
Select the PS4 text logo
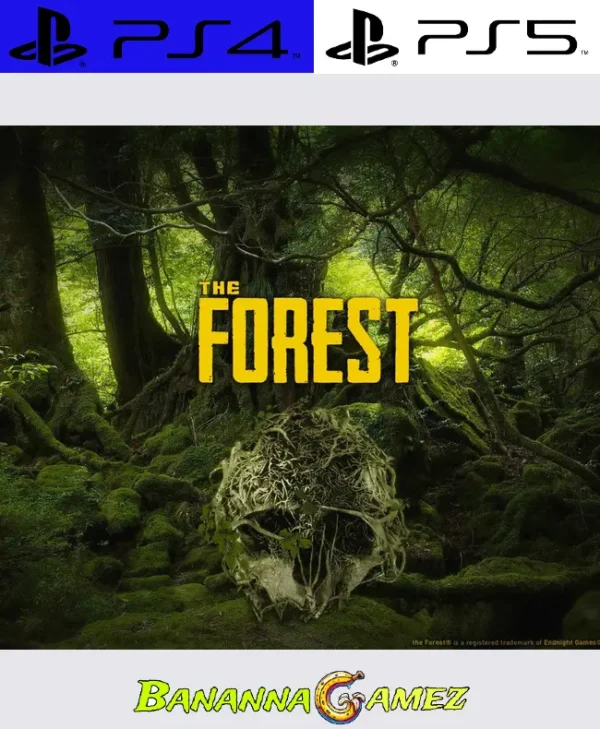pos(198,38)
